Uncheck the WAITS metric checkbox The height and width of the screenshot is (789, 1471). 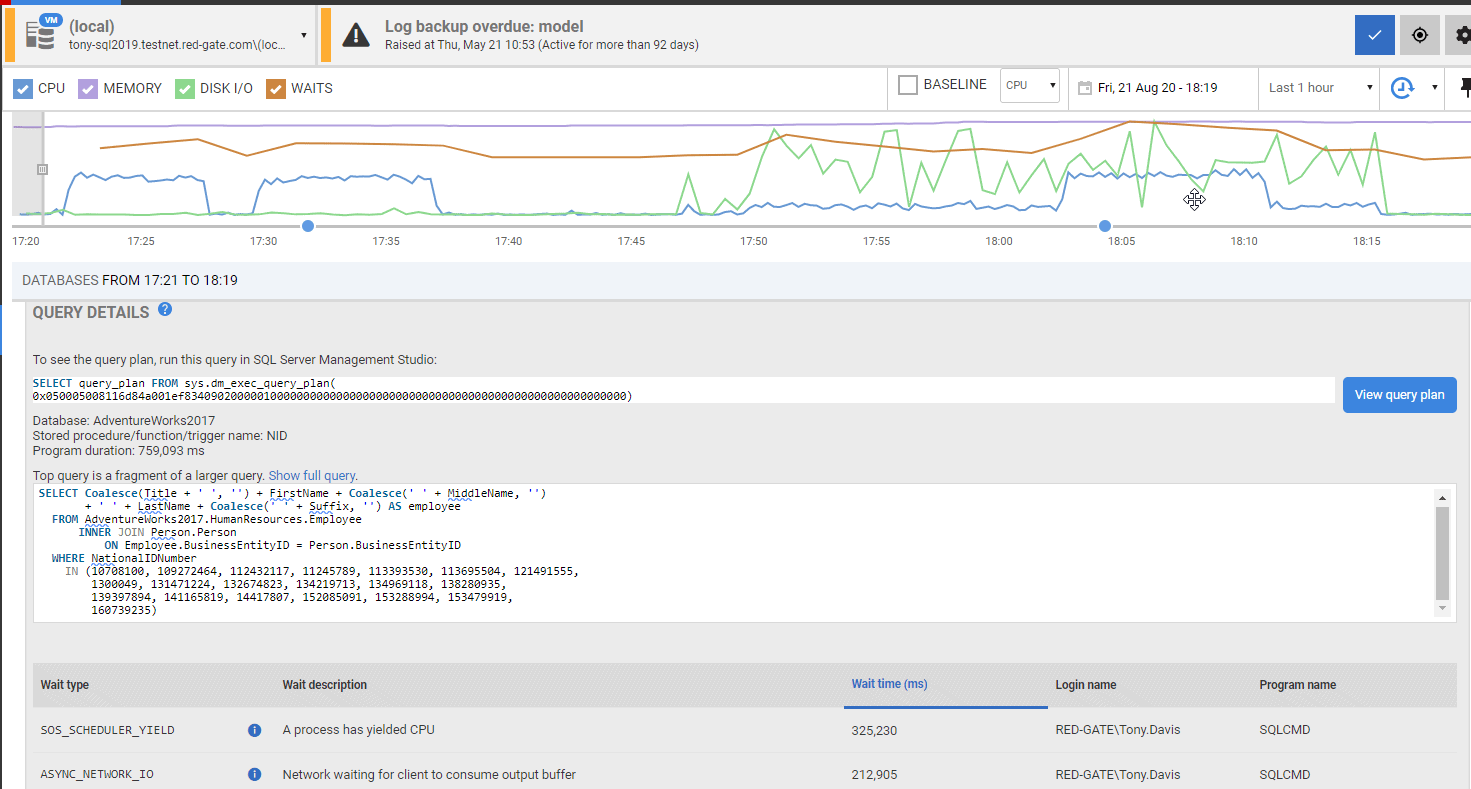click(276, 88)
